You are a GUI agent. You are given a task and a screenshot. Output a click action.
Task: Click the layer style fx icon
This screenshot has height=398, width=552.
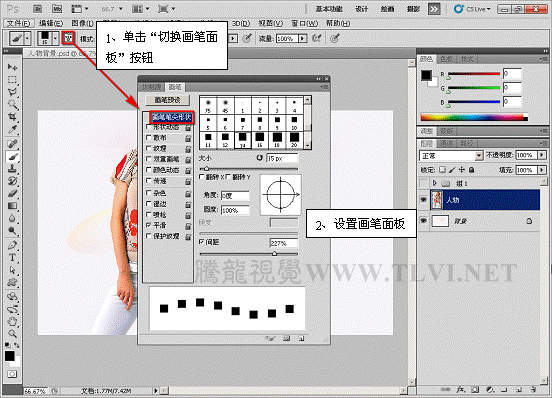(x=461, y=390)
